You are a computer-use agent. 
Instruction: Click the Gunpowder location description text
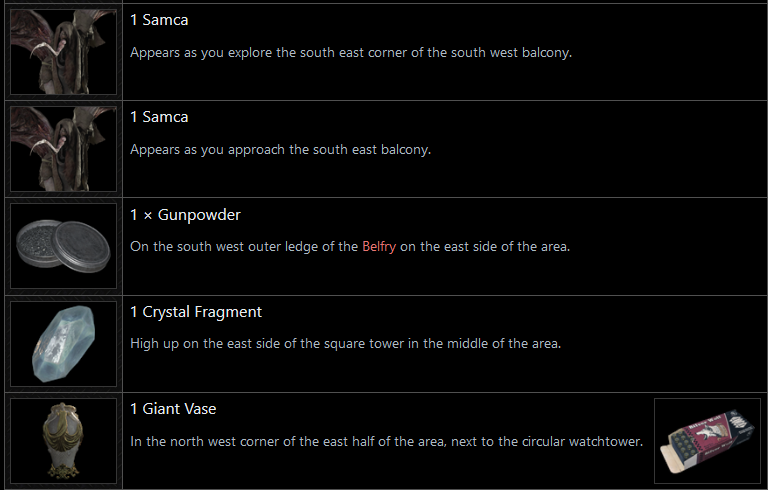(350, 246)
